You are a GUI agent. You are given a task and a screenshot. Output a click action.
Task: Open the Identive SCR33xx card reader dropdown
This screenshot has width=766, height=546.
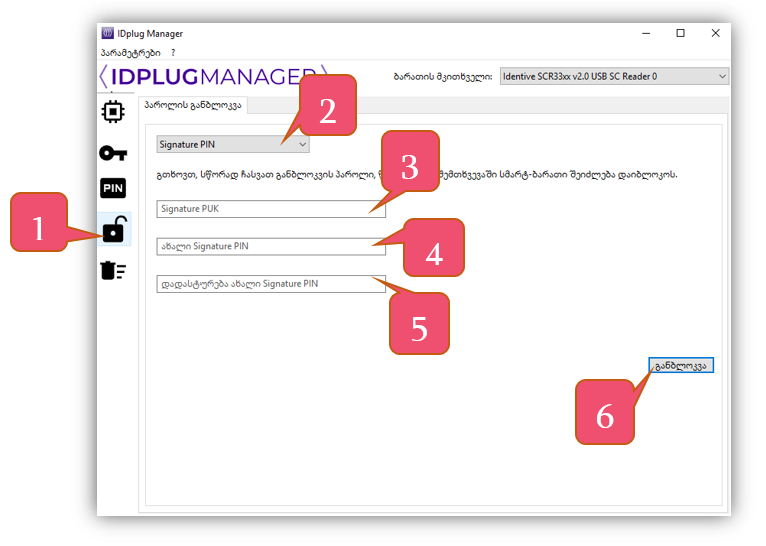click(614, 76)
